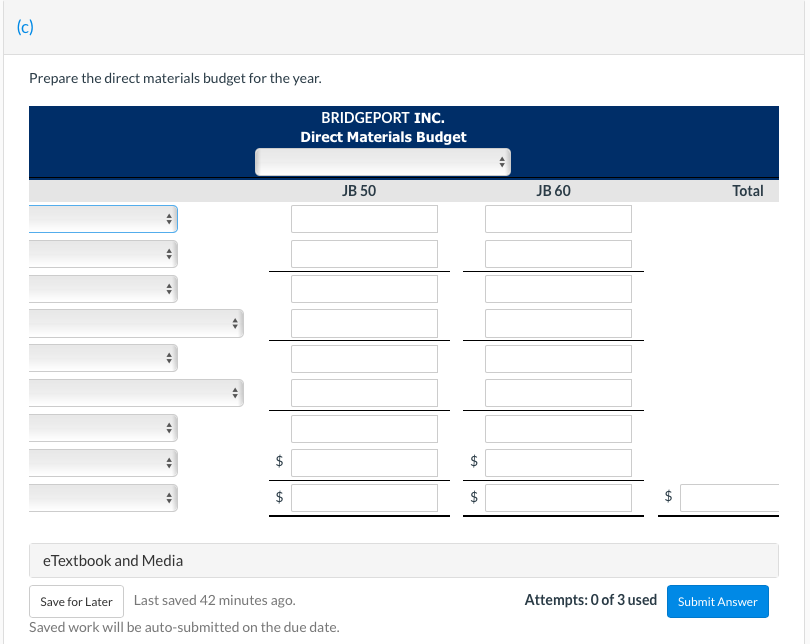Click the second row JB 60 input field

coord(558,254)
